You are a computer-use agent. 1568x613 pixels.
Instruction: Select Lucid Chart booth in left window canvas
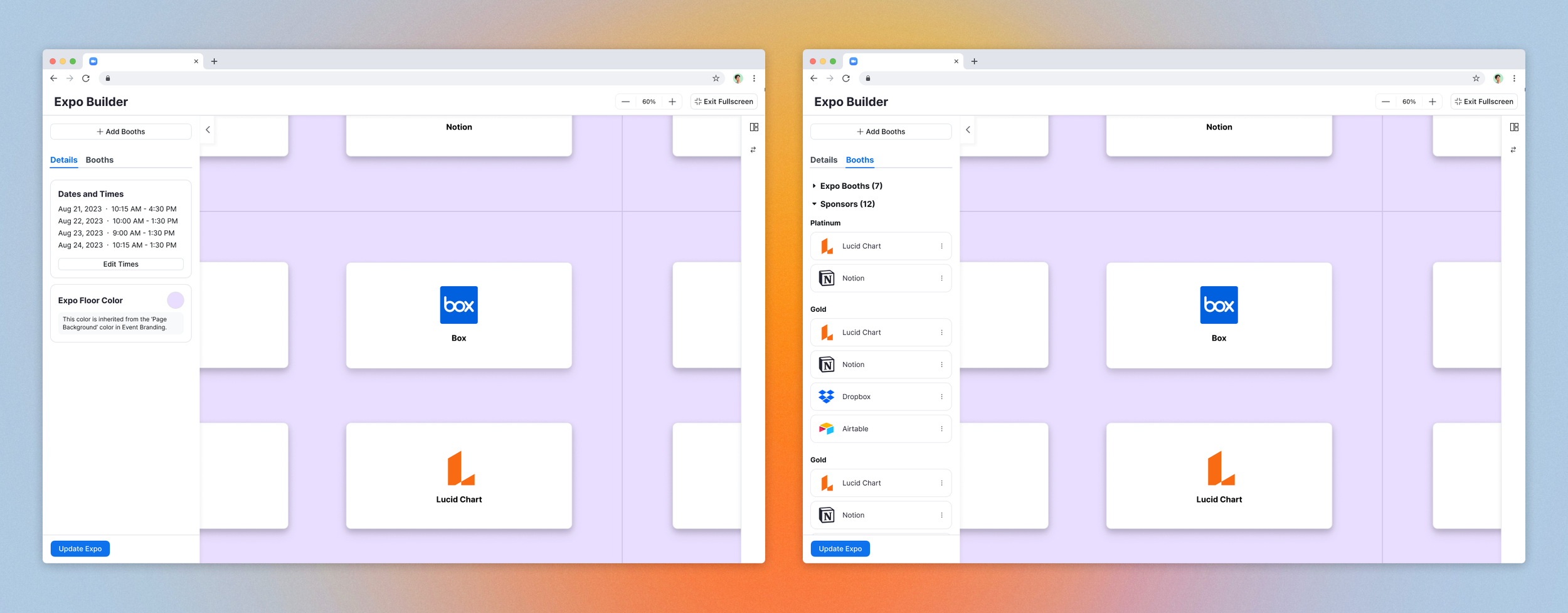coord(458,476)
